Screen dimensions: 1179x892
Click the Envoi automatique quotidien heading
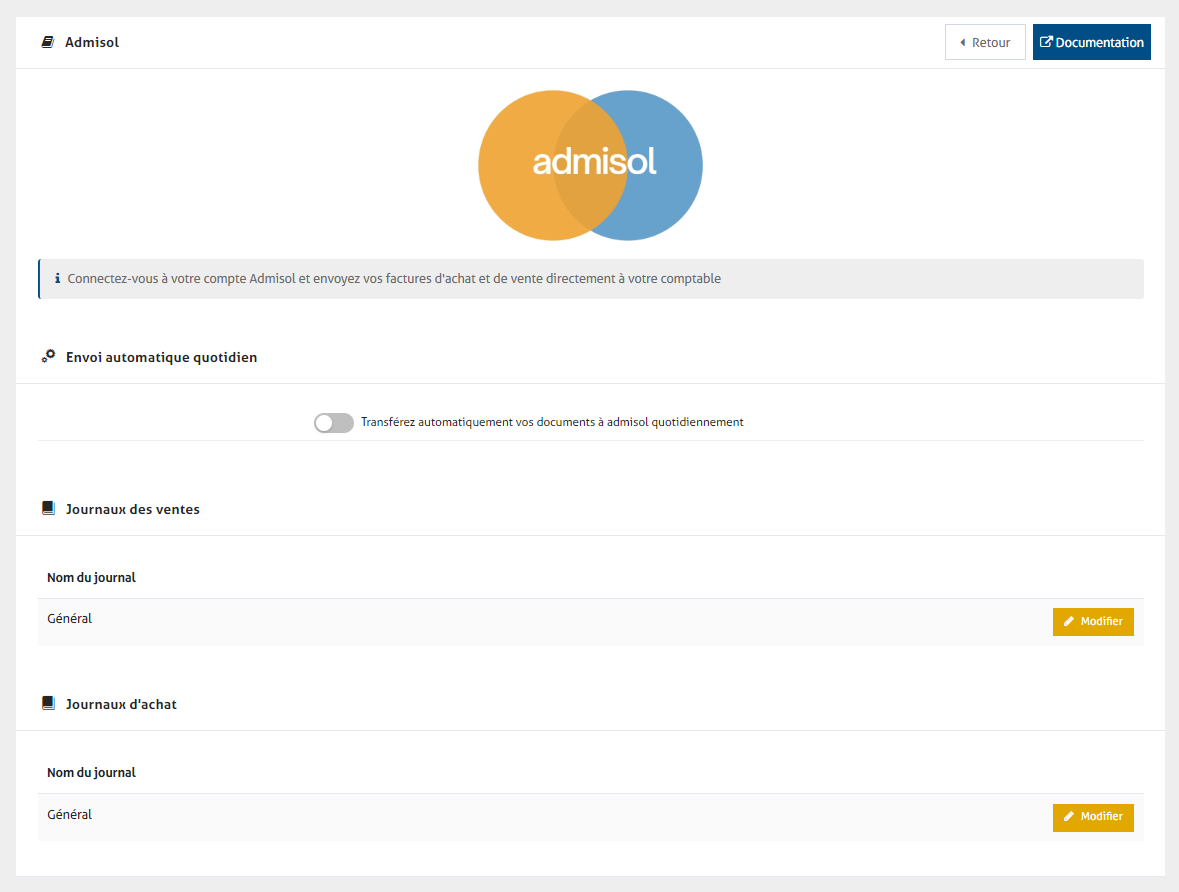[161, 357]
